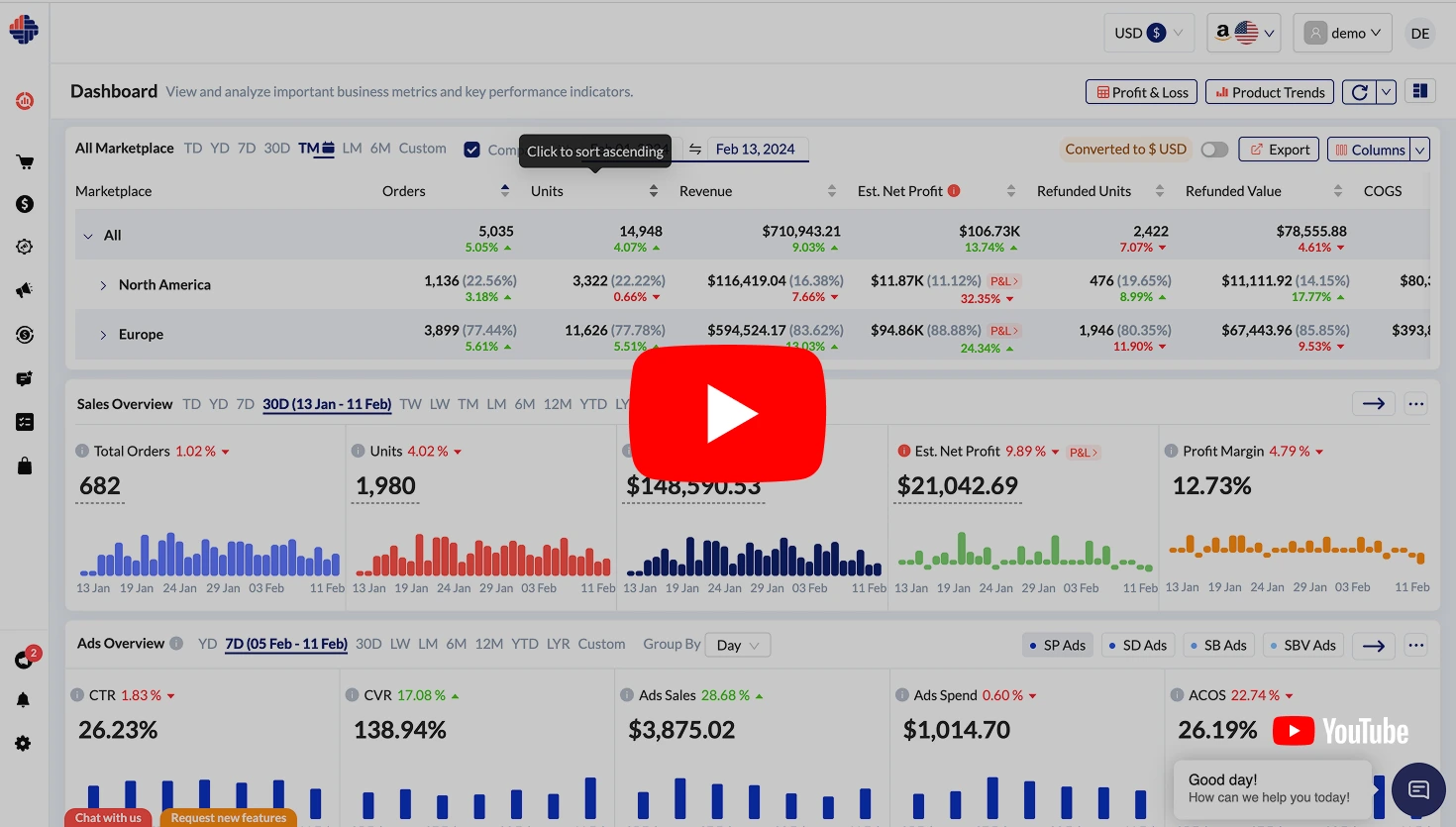Click P&L link in North America row
The image size is (1456, 827).
pos(1004,281)
